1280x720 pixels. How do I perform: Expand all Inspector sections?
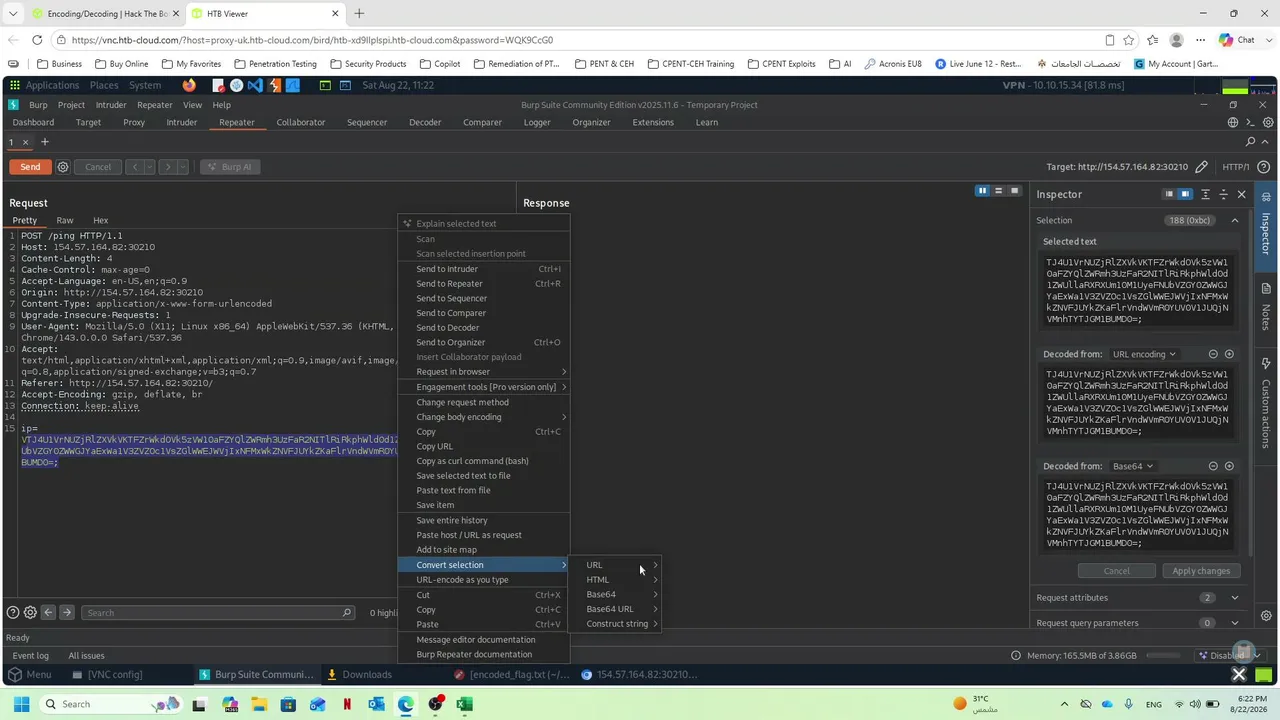pos(1205,194)
